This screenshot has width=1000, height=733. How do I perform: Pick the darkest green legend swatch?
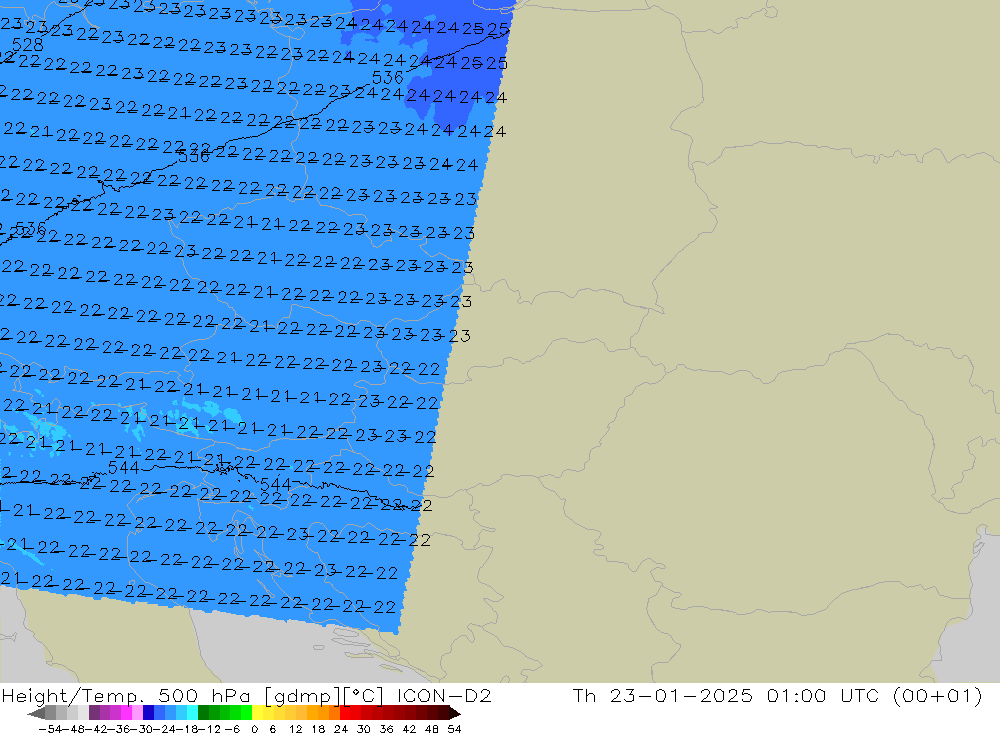(x=203, y=713)
